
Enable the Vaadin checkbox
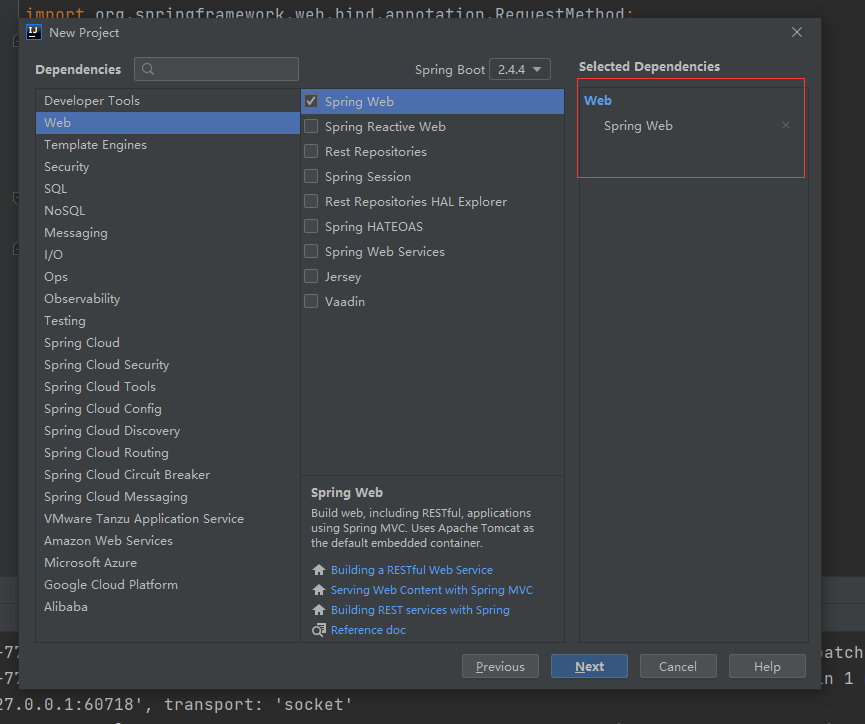pos(311,301)
